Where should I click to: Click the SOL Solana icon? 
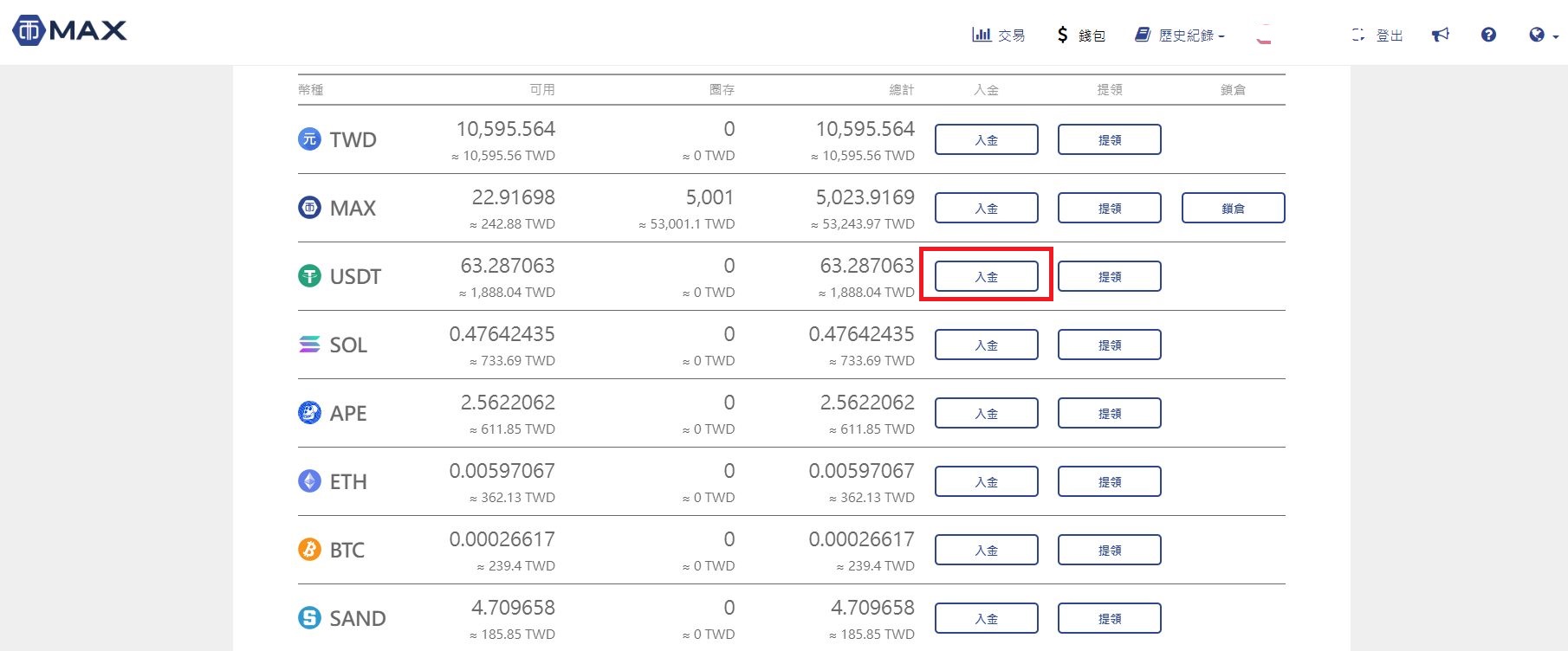(309, 344)
